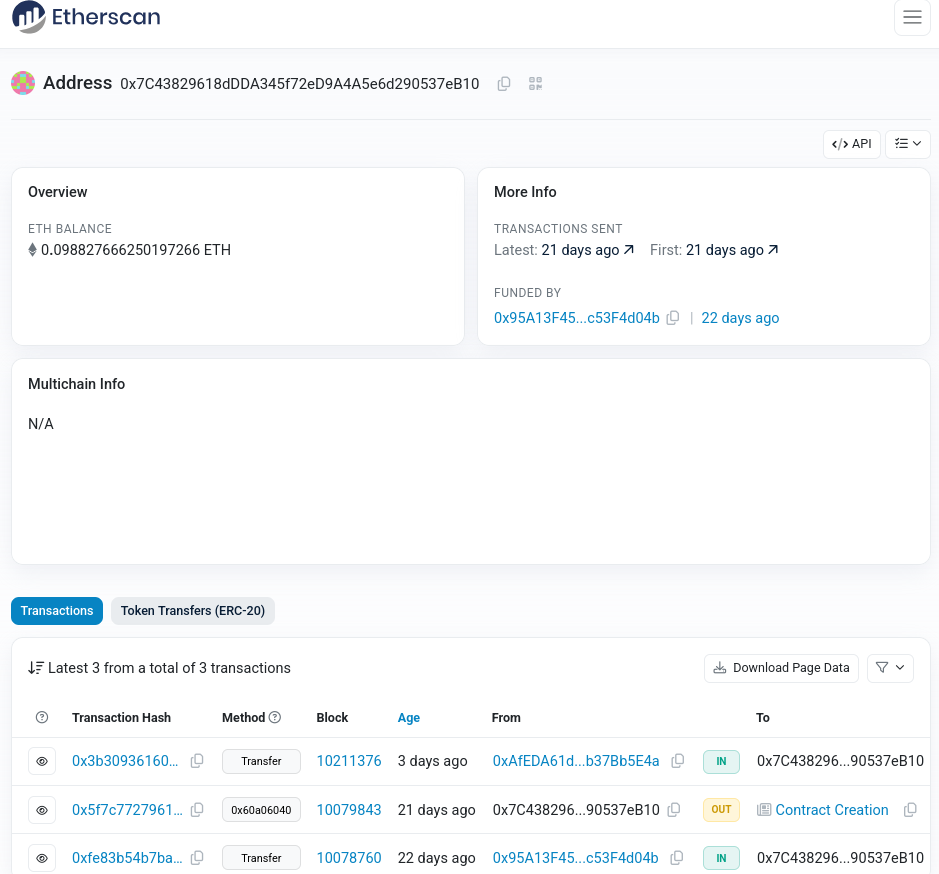The height and width of the screenshot is (874, 939).
Task: Preview transaction 0x3b30936160 with eye button
Action: coord(42,761)
